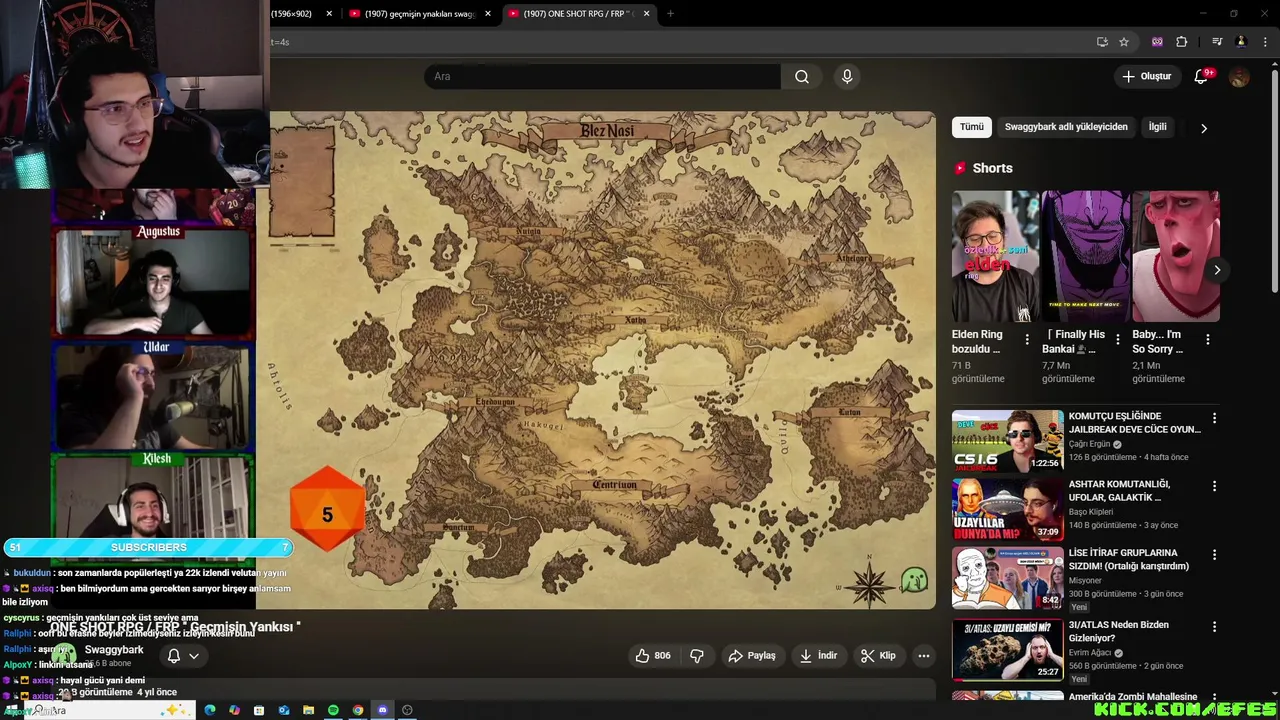Viewport: 1280px width, 720px height.
Task: Open options for LİSE İTİRAF video
Action: [x=1214, y=555]
